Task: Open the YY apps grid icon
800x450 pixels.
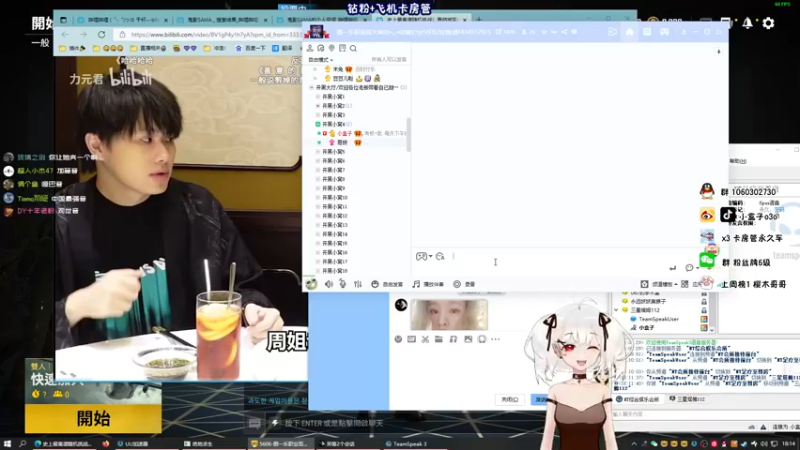Action: point(685,284)
